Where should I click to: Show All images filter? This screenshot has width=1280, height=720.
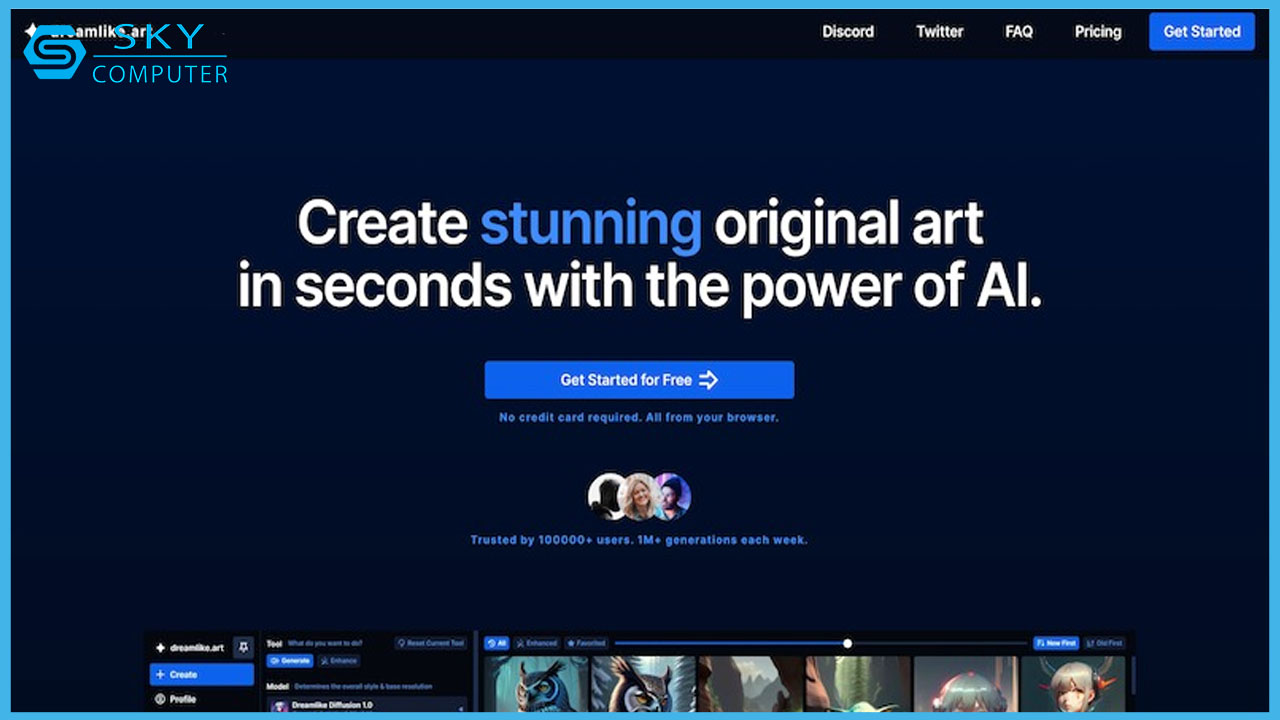pos(496,643)
